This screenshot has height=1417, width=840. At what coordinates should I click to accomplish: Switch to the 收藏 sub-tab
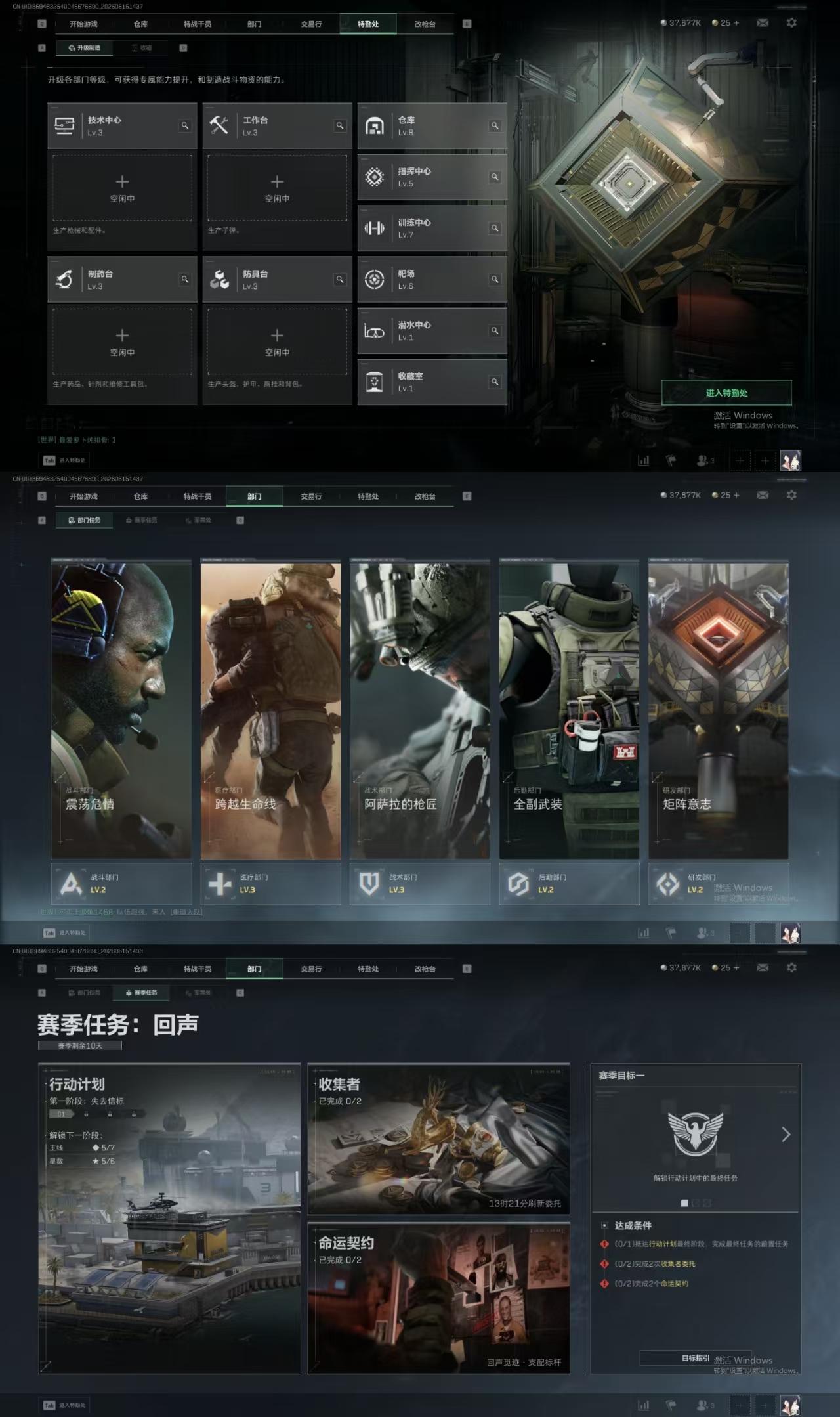pyautogui.click(x=141, y=48)
